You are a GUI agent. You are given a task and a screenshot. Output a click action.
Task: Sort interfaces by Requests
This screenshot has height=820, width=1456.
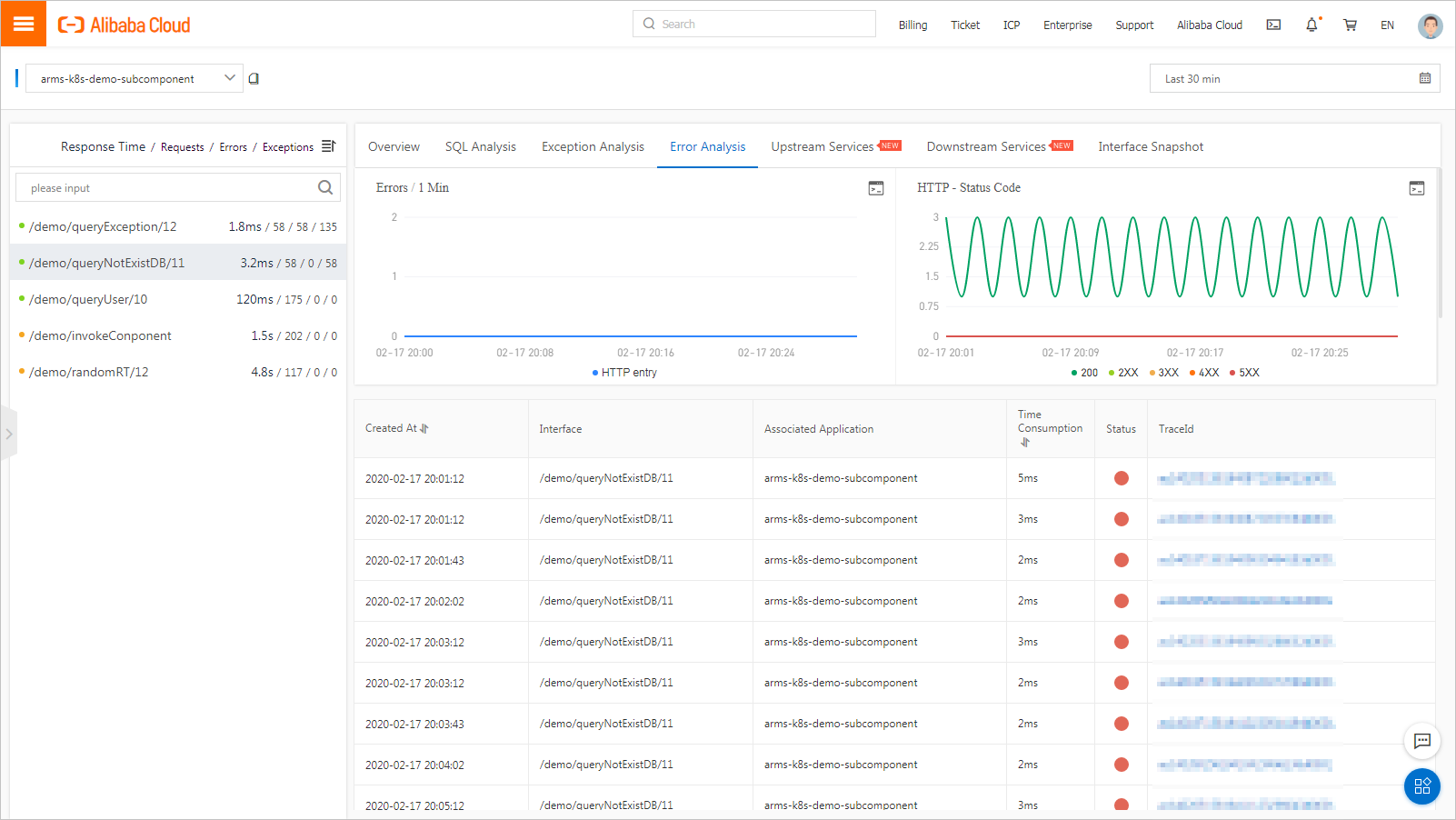182,147
